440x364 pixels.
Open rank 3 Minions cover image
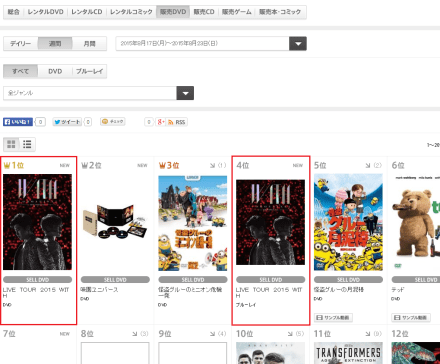193,223
